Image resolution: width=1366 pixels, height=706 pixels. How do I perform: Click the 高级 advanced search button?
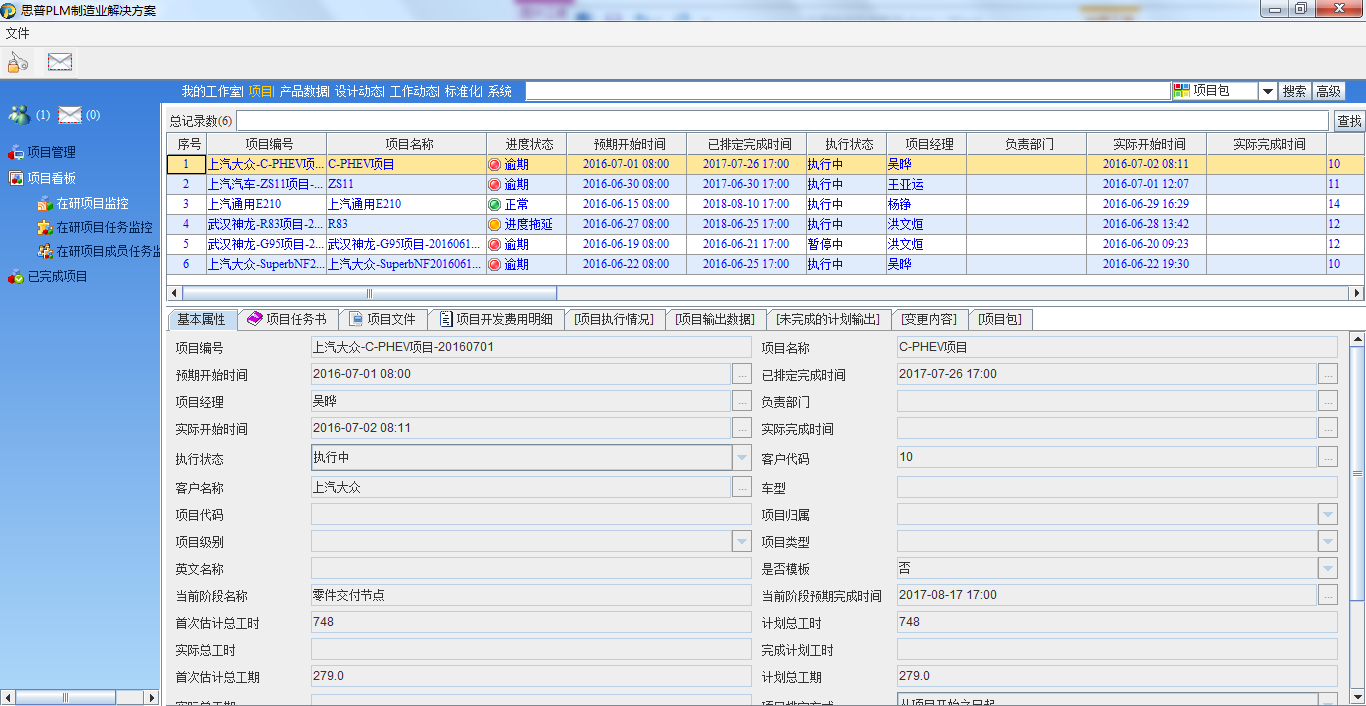click(x=1328, y=91)
